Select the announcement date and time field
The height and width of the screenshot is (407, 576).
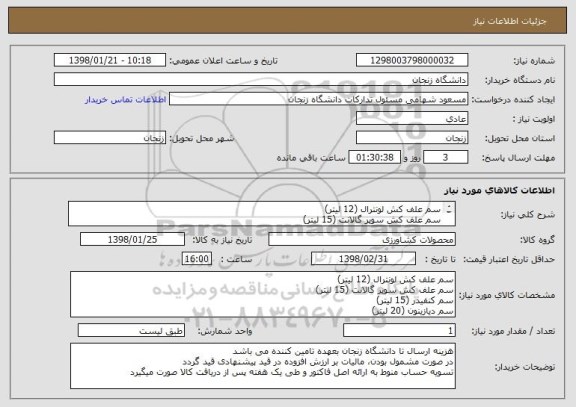point(110,60)
